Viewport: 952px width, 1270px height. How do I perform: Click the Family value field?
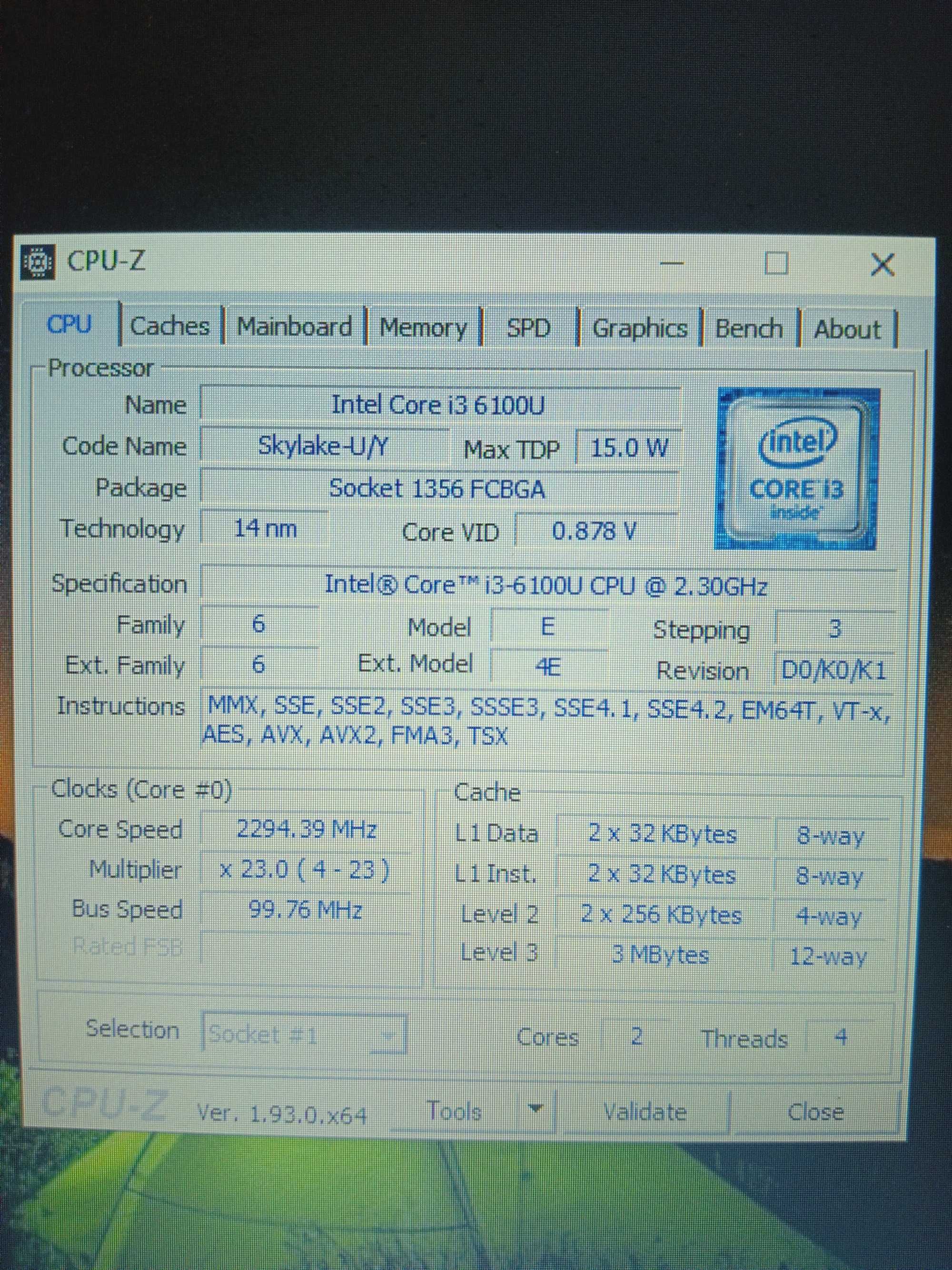pos(259,624)
